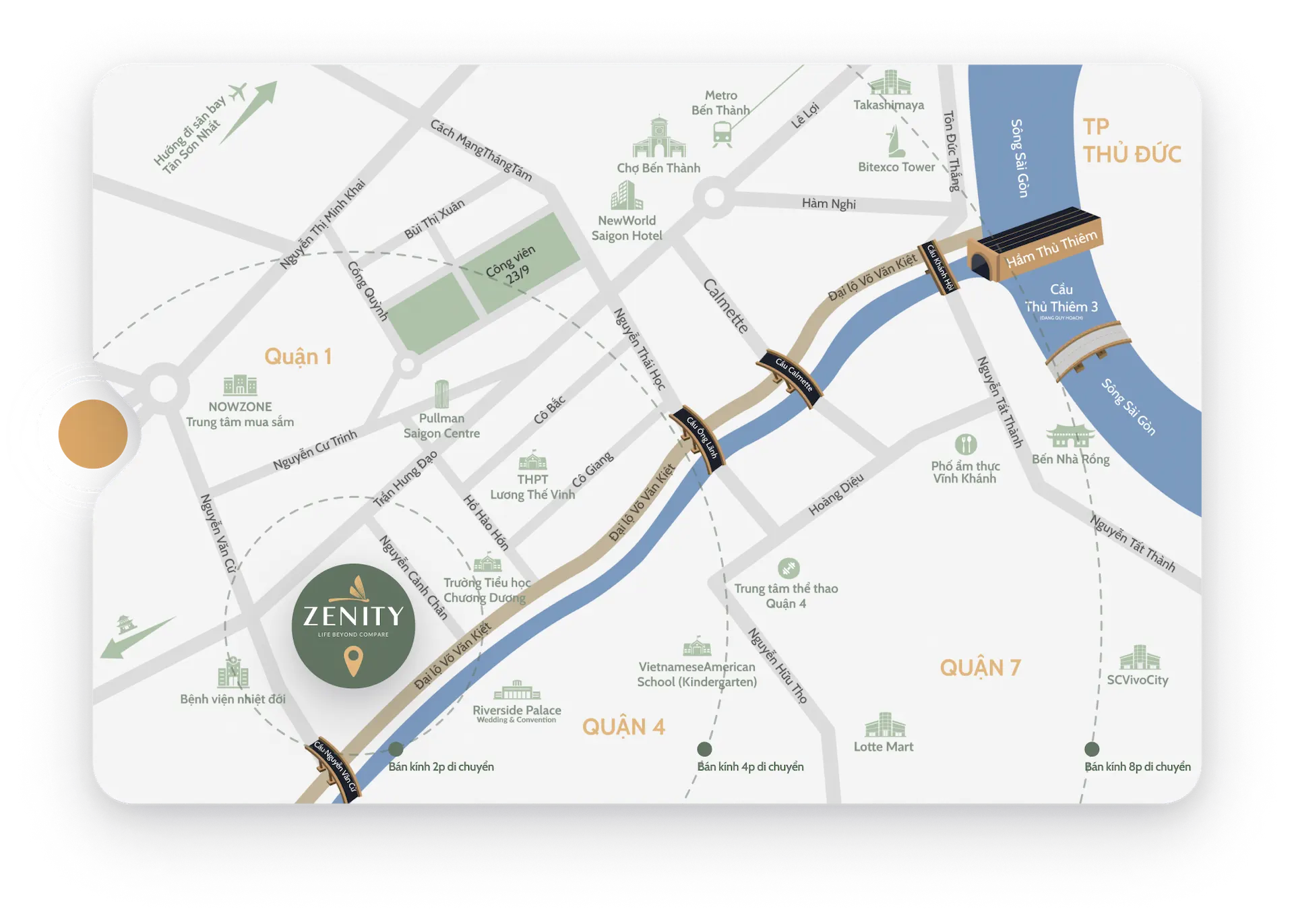This screenshot has width=1294, height=924.
Task: Click the Cô Bắc street label
Action: click(549, 410)
